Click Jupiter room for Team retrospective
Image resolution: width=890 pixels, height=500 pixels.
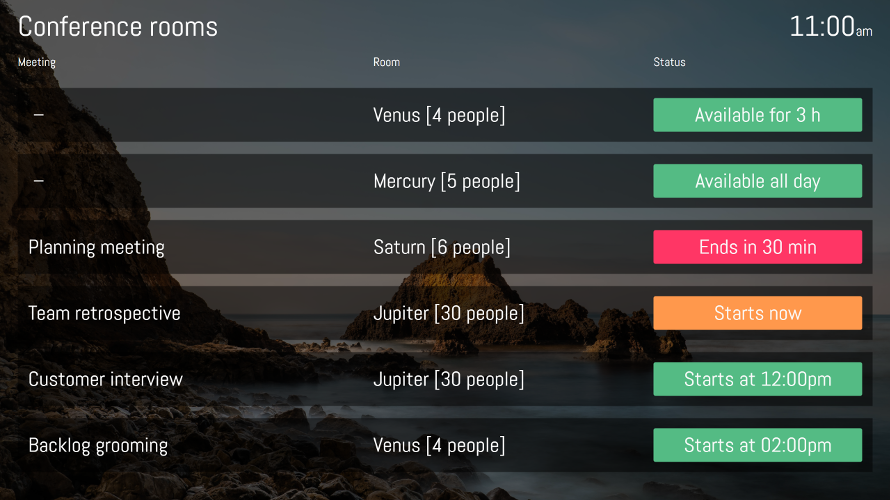pos(448,313)
